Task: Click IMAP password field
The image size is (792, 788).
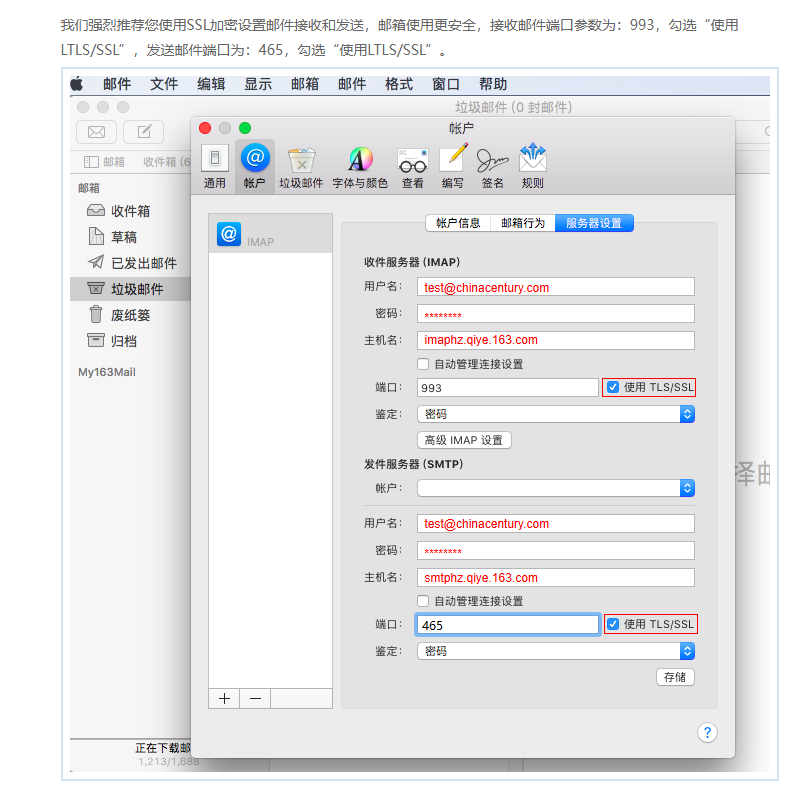Action: pyautogui.click(x=556, y=314)
